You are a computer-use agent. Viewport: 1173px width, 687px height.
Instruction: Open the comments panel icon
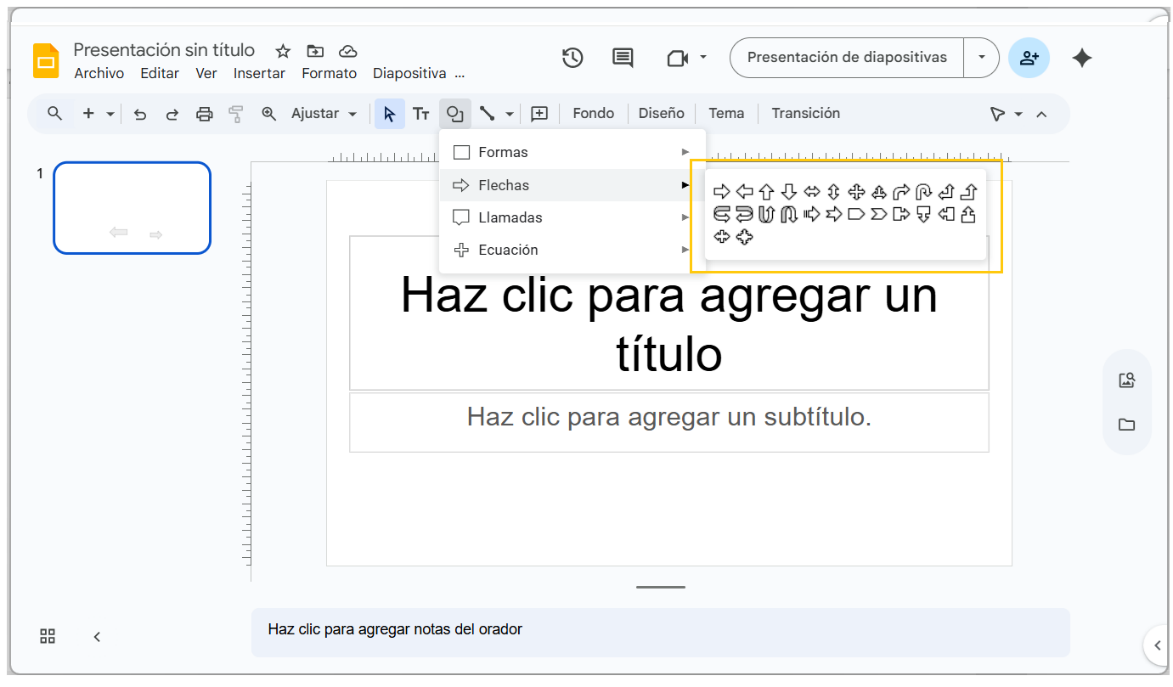[x=623, y=58]
